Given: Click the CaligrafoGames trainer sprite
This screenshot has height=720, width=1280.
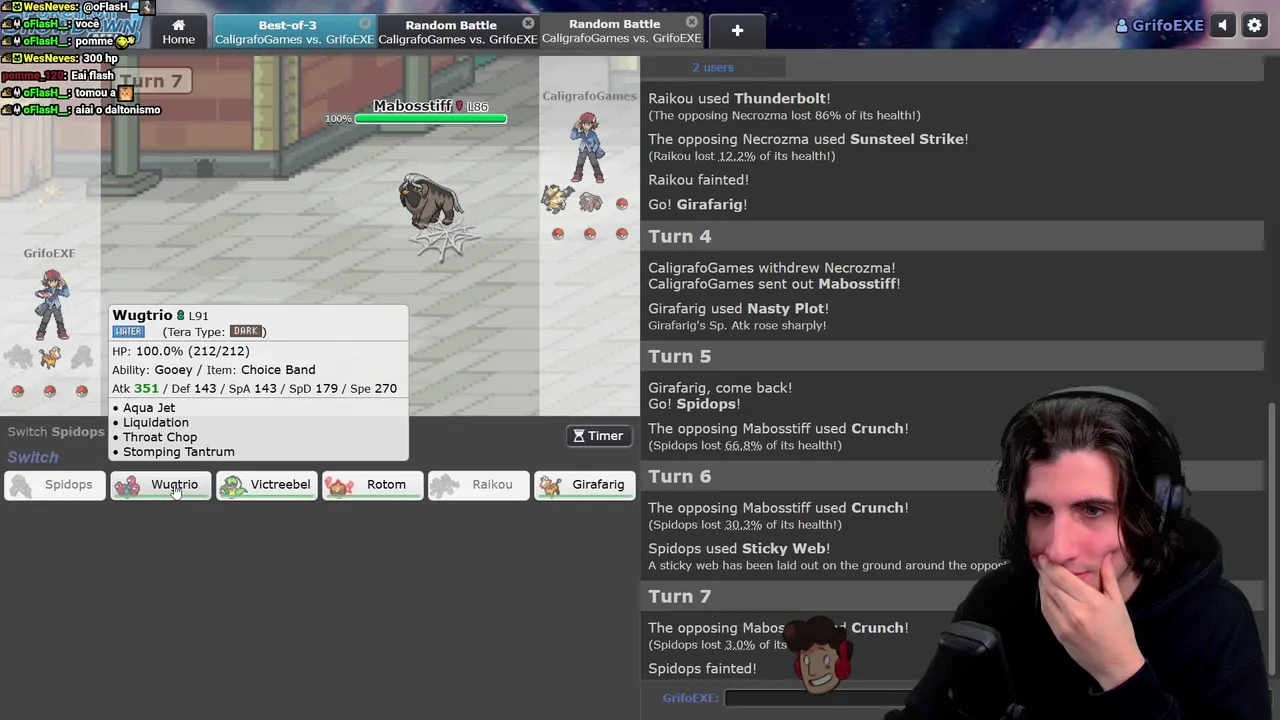Looking at the screenshot, I should coord(588,146).
